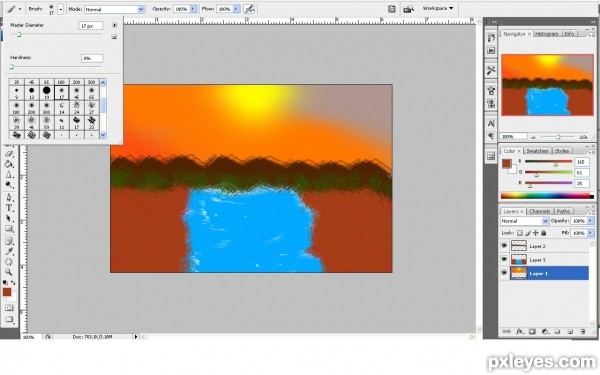Select the Eyedropper tool
Viewport: 600px width, 375px height.
click(9, 251)
